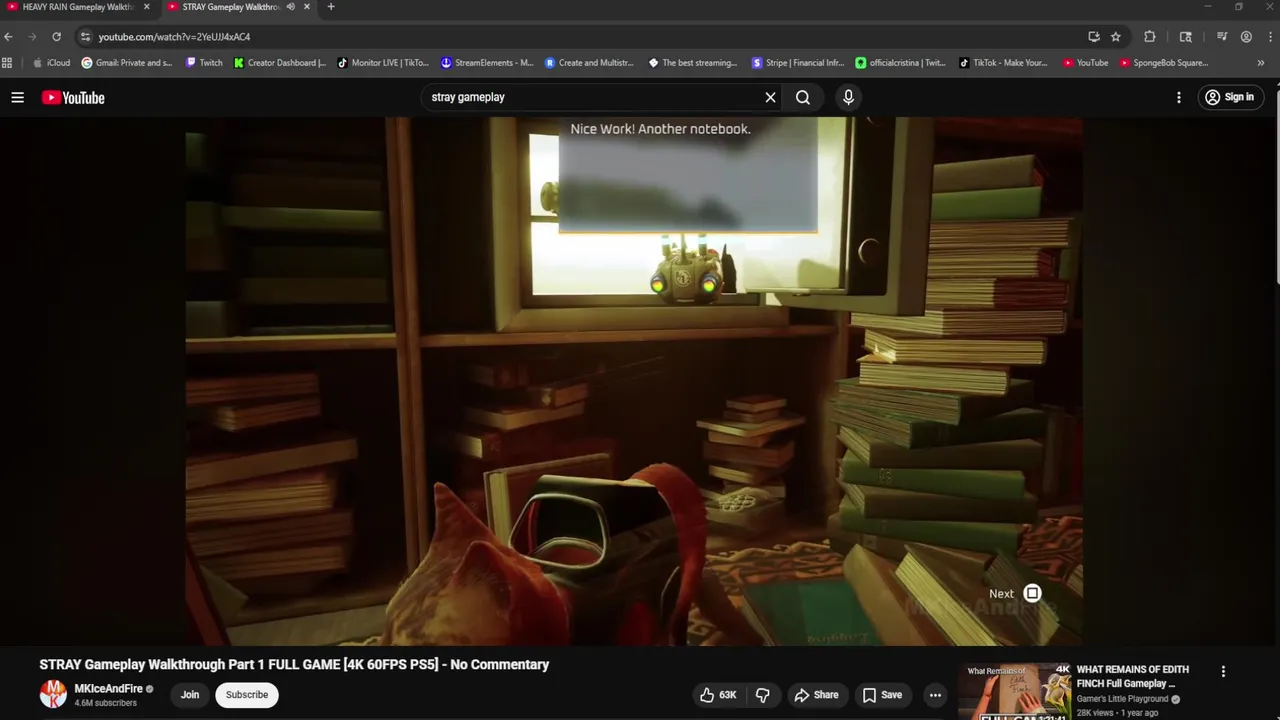Open the Creator Dashboard bookmark
1280x720 pixels.
[280, 63]
